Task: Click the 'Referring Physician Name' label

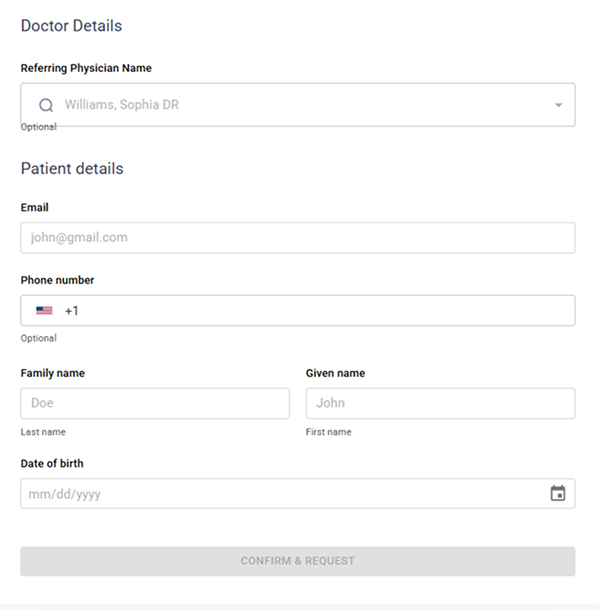Action: pyautogui.click(x=86, y=69)
